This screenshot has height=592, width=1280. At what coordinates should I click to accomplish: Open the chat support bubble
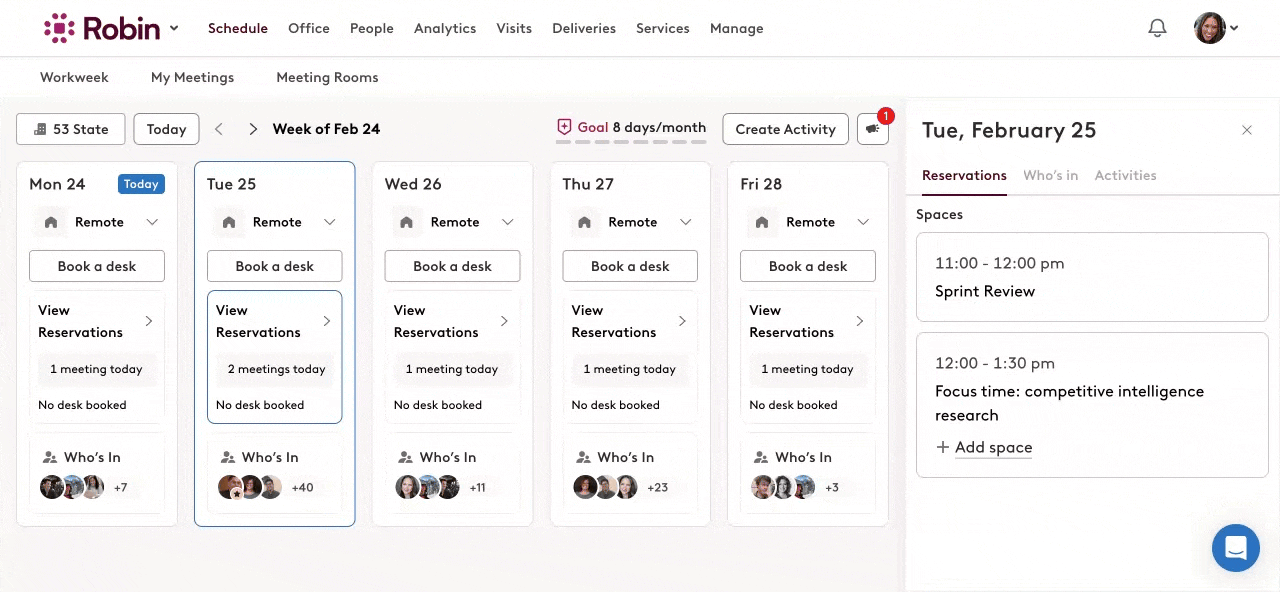click(1235, 548)
